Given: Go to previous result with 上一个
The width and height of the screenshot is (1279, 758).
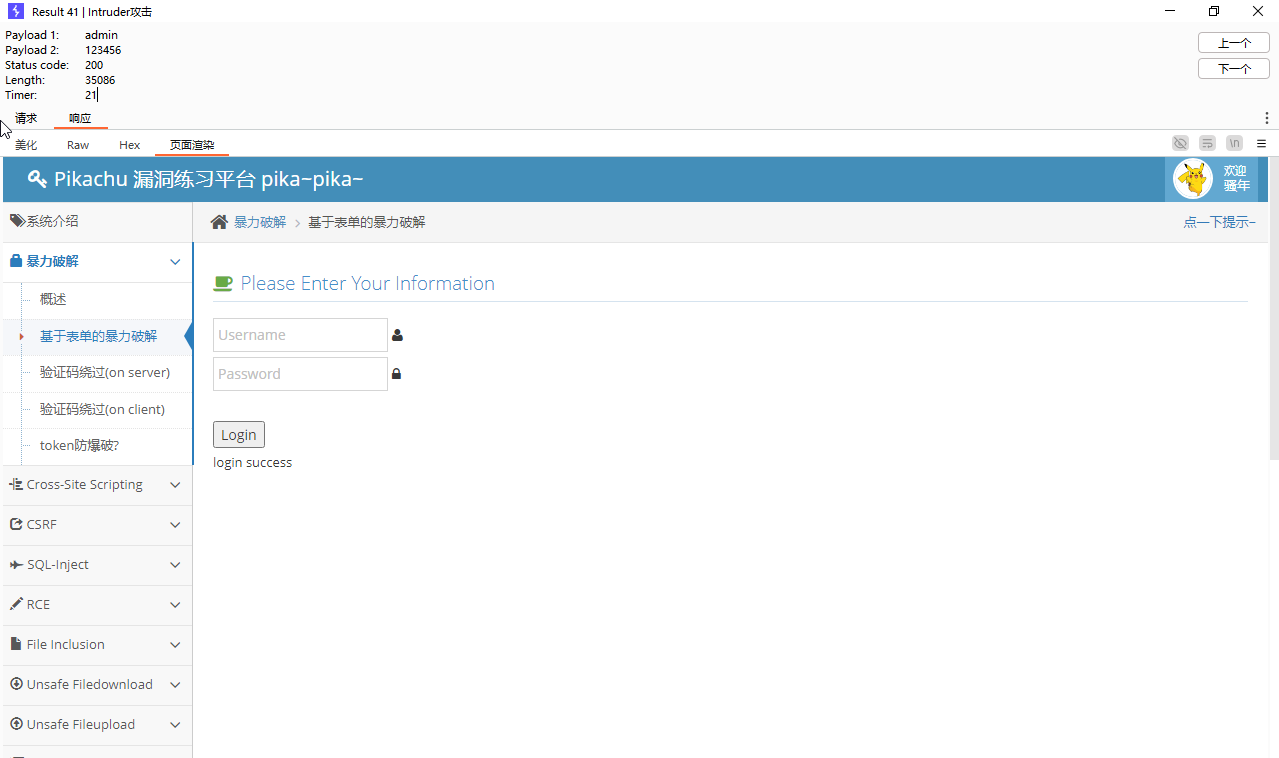Looking at the screenshot, I should click(x=1234, y=43).
